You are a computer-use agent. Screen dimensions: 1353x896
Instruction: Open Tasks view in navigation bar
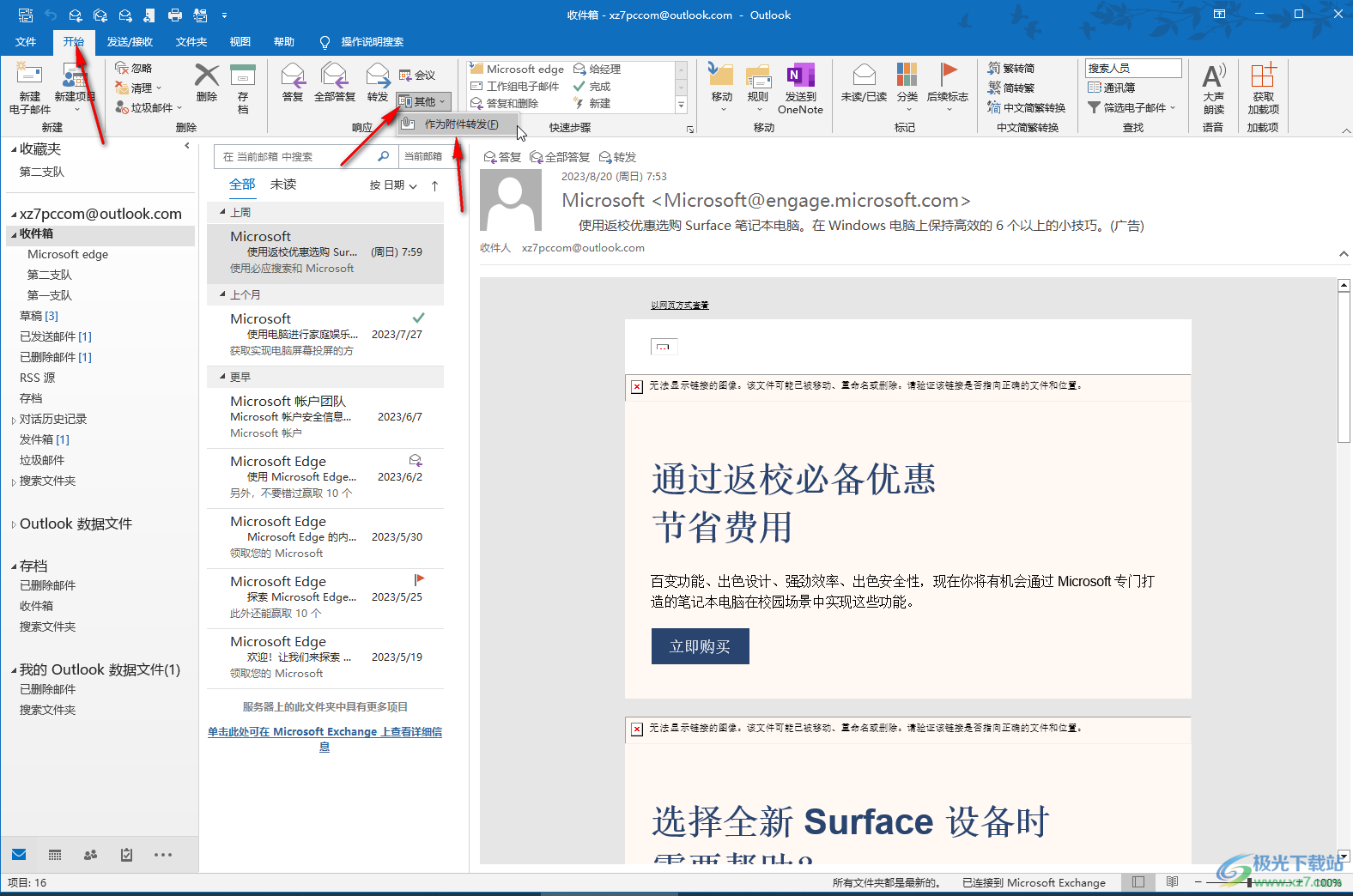pyautogui.click(x=126, y=855)
